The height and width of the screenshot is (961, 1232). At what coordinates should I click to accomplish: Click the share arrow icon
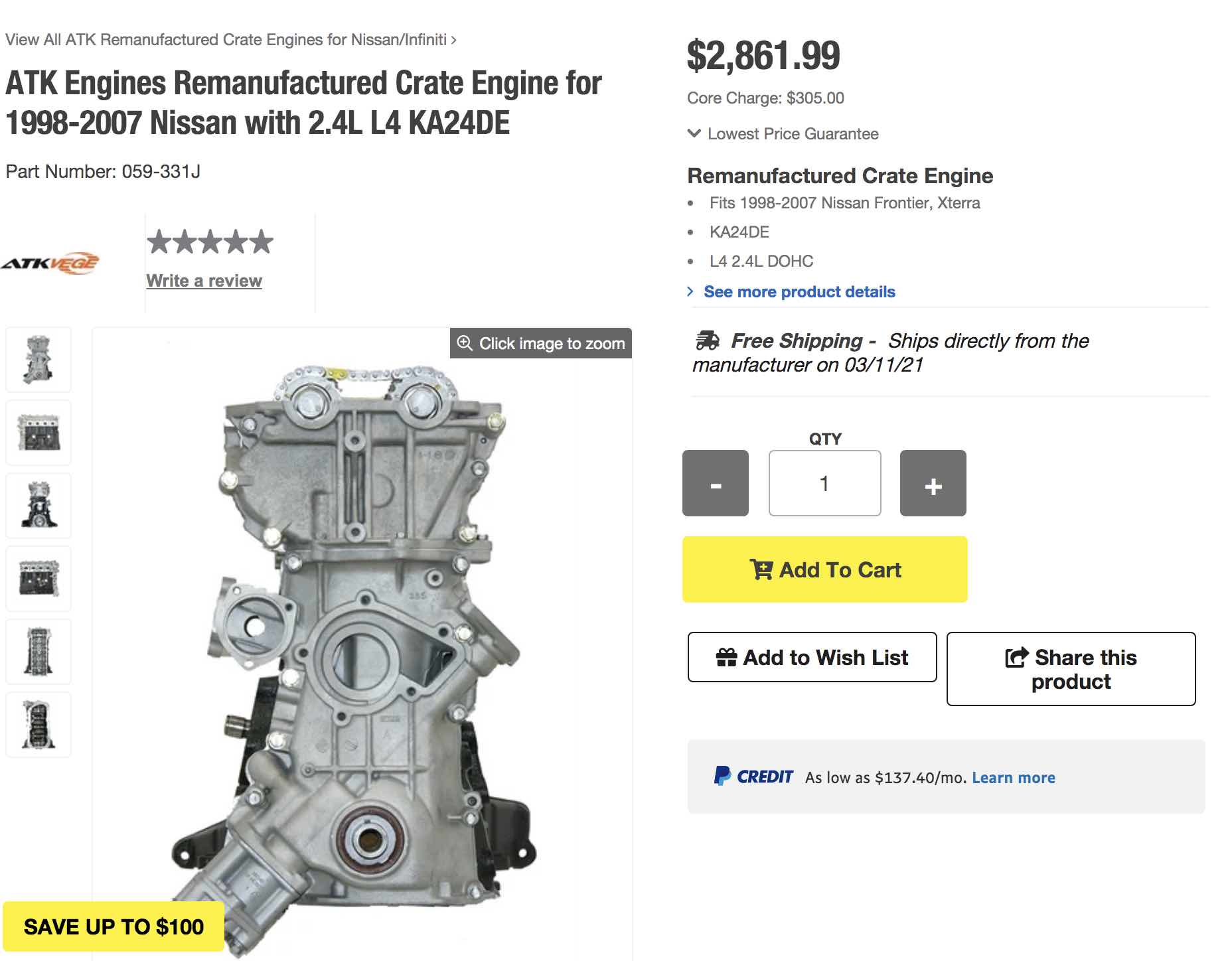(x=1016, y=657)
